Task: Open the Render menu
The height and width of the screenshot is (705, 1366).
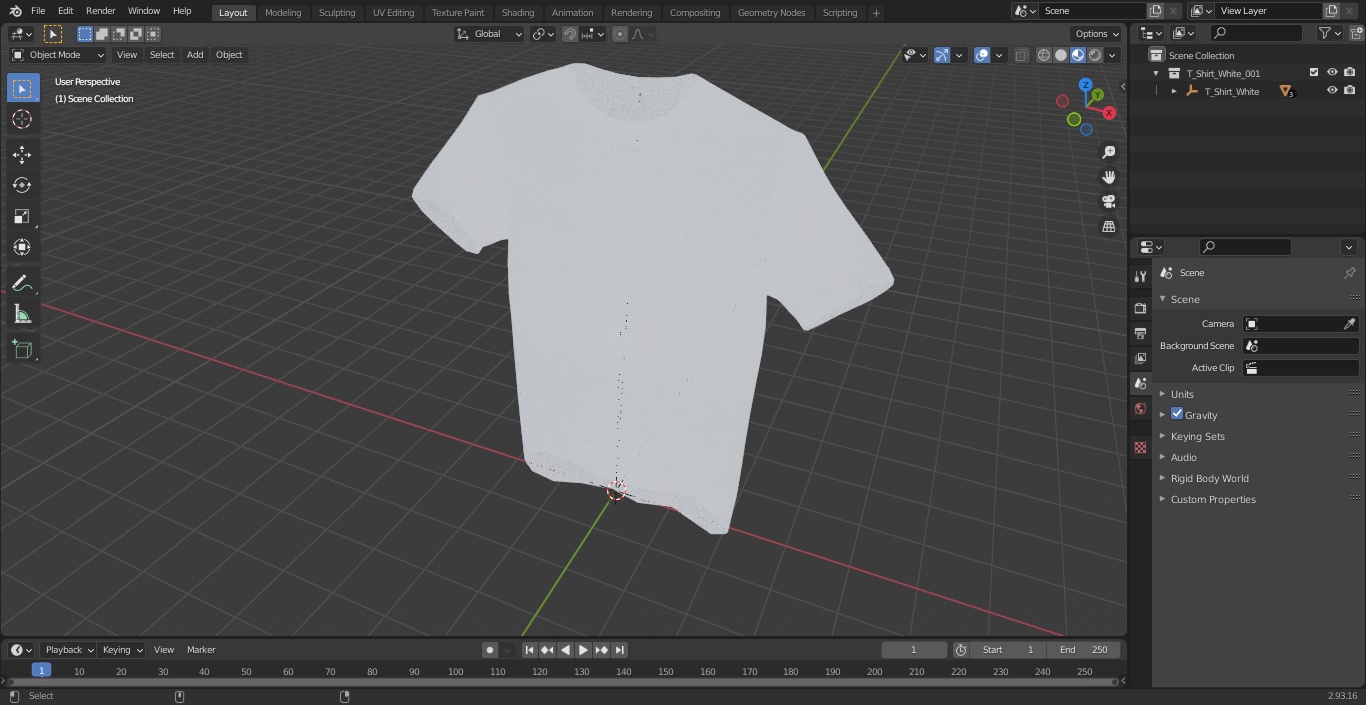Action: pos(100,11)
